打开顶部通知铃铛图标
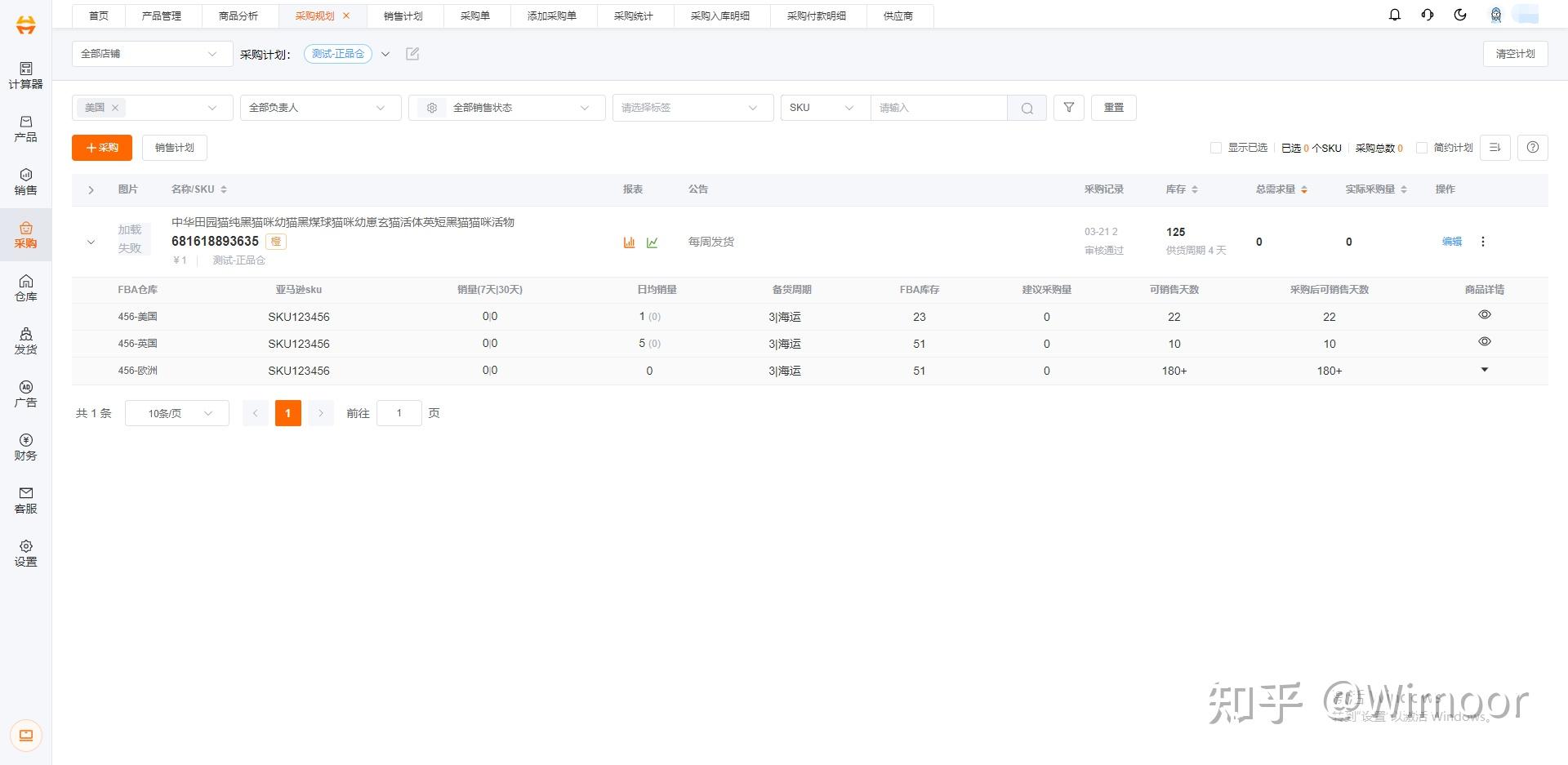The height and width of the screenshot is (765, 1568). click(1394, 15)
